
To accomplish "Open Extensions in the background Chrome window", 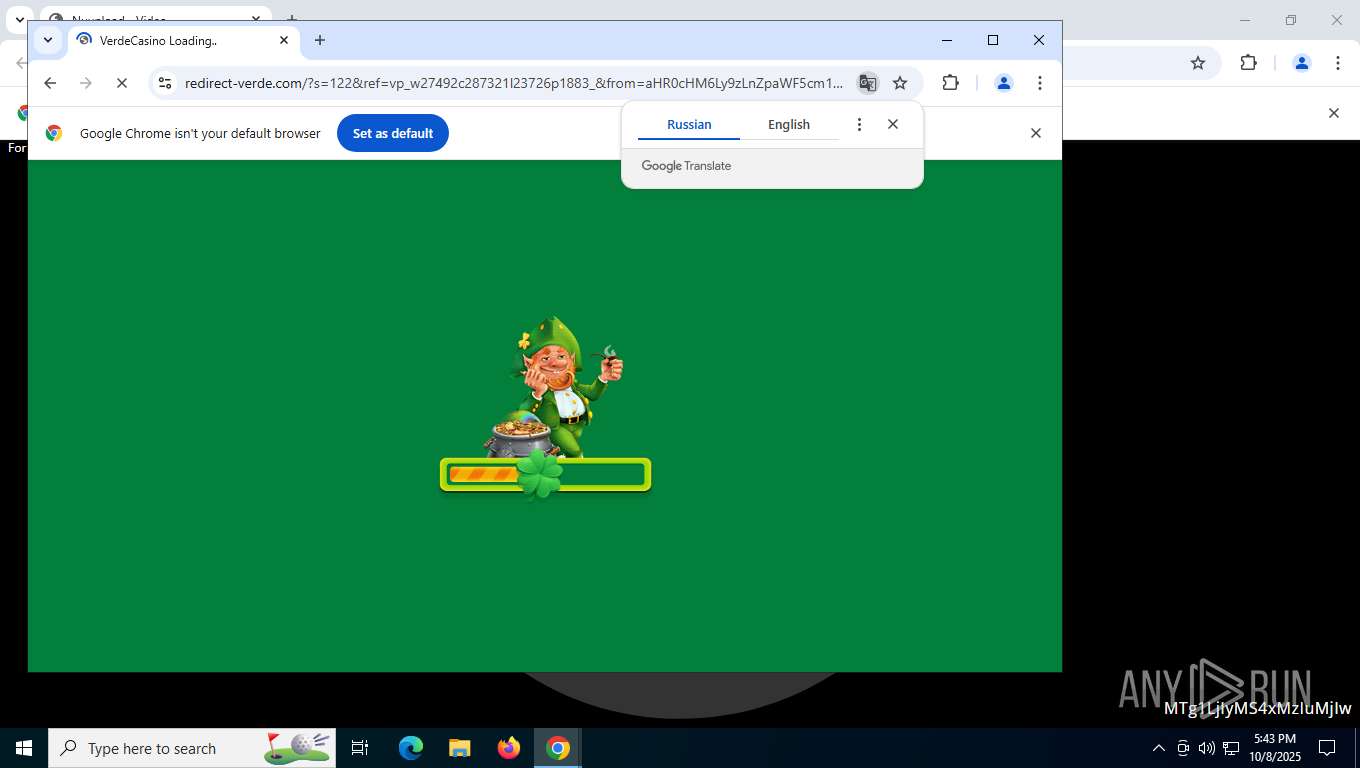I will point(1248,63).
